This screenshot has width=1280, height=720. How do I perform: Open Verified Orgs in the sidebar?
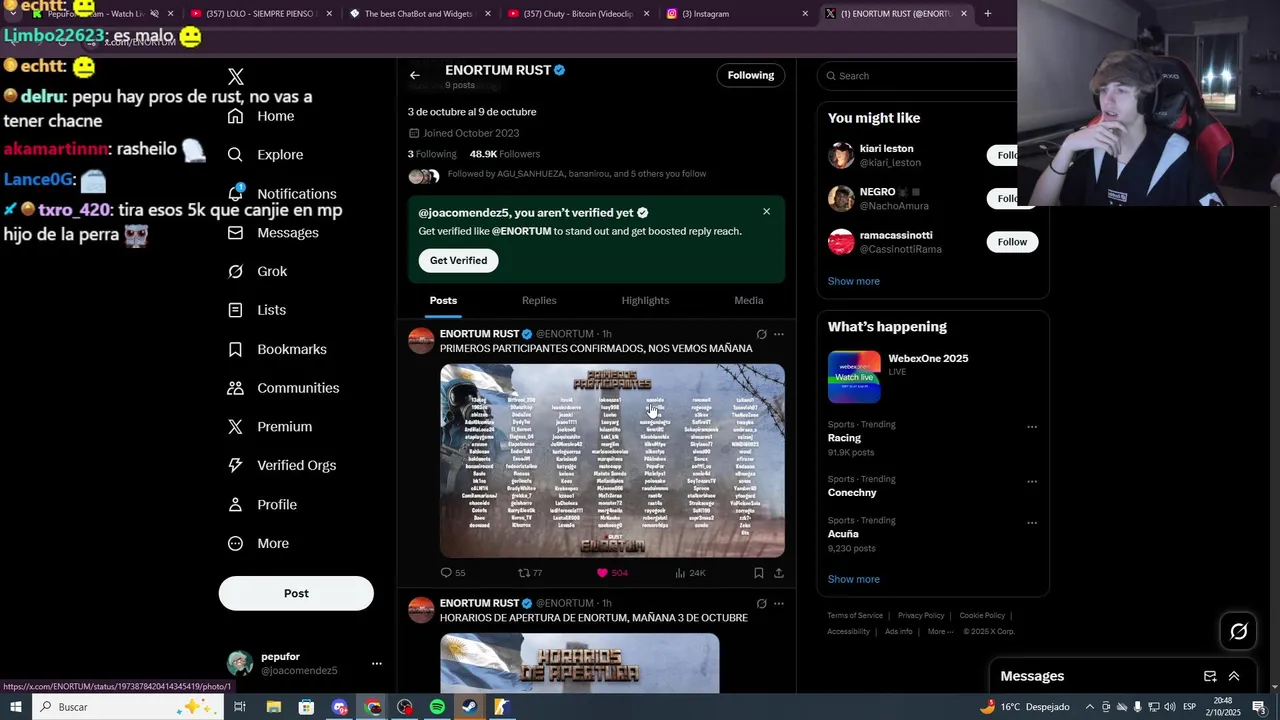tap(282, 465)
